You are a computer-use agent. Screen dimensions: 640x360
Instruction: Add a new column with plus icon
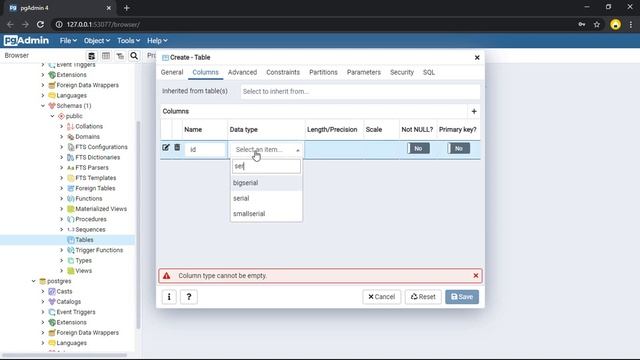pos(474,111)
